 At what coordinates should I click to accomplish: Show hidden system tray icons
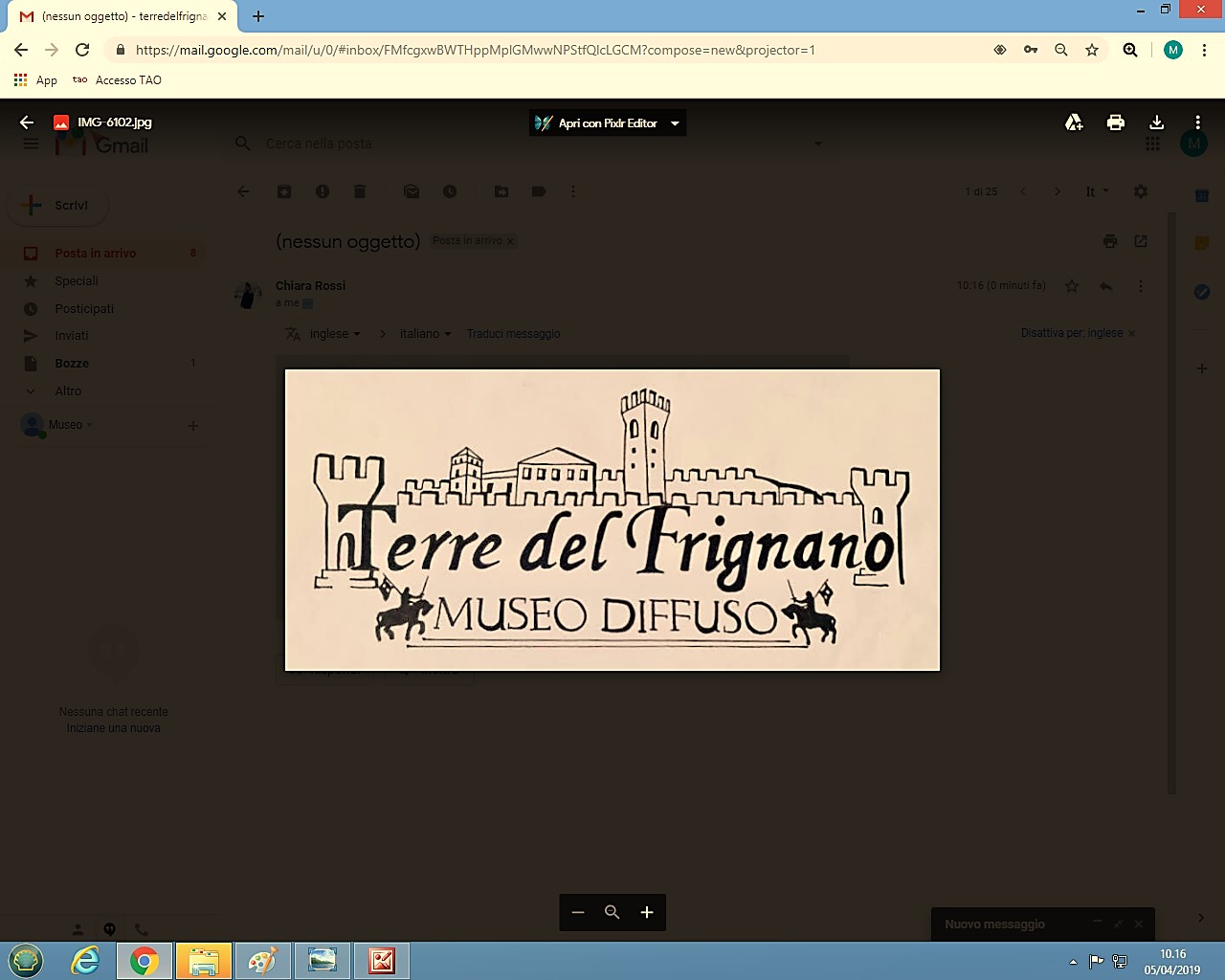coord(1073,962)
